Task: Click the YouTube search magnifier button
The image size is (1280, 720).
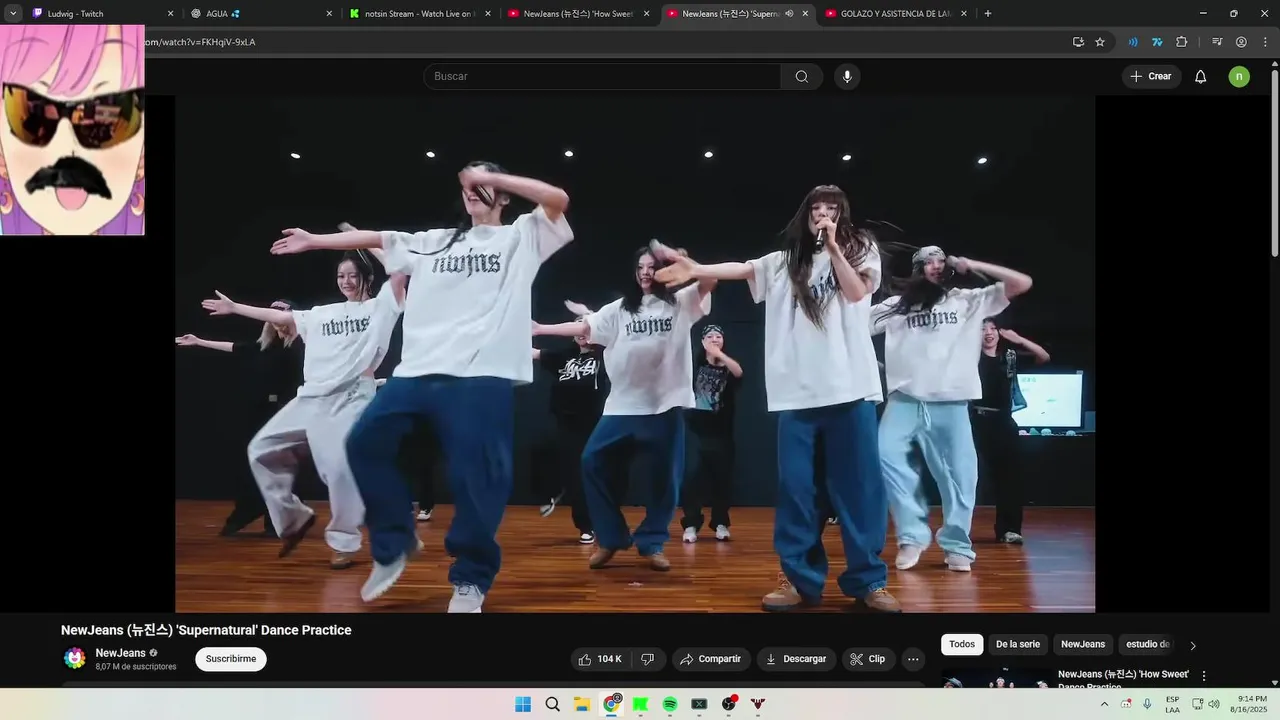Action: pos(802,77)
